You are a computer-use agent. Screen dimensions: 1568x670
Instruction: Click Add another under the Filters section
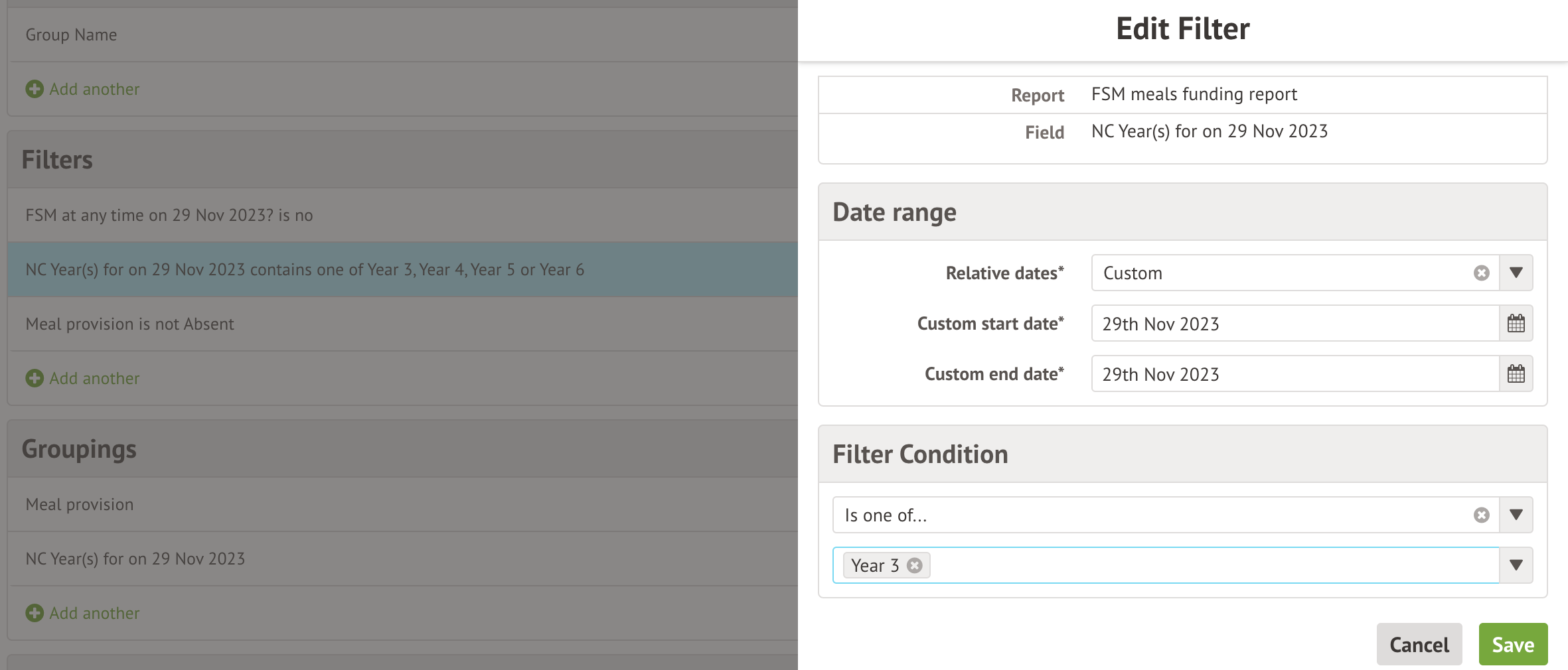94,377
